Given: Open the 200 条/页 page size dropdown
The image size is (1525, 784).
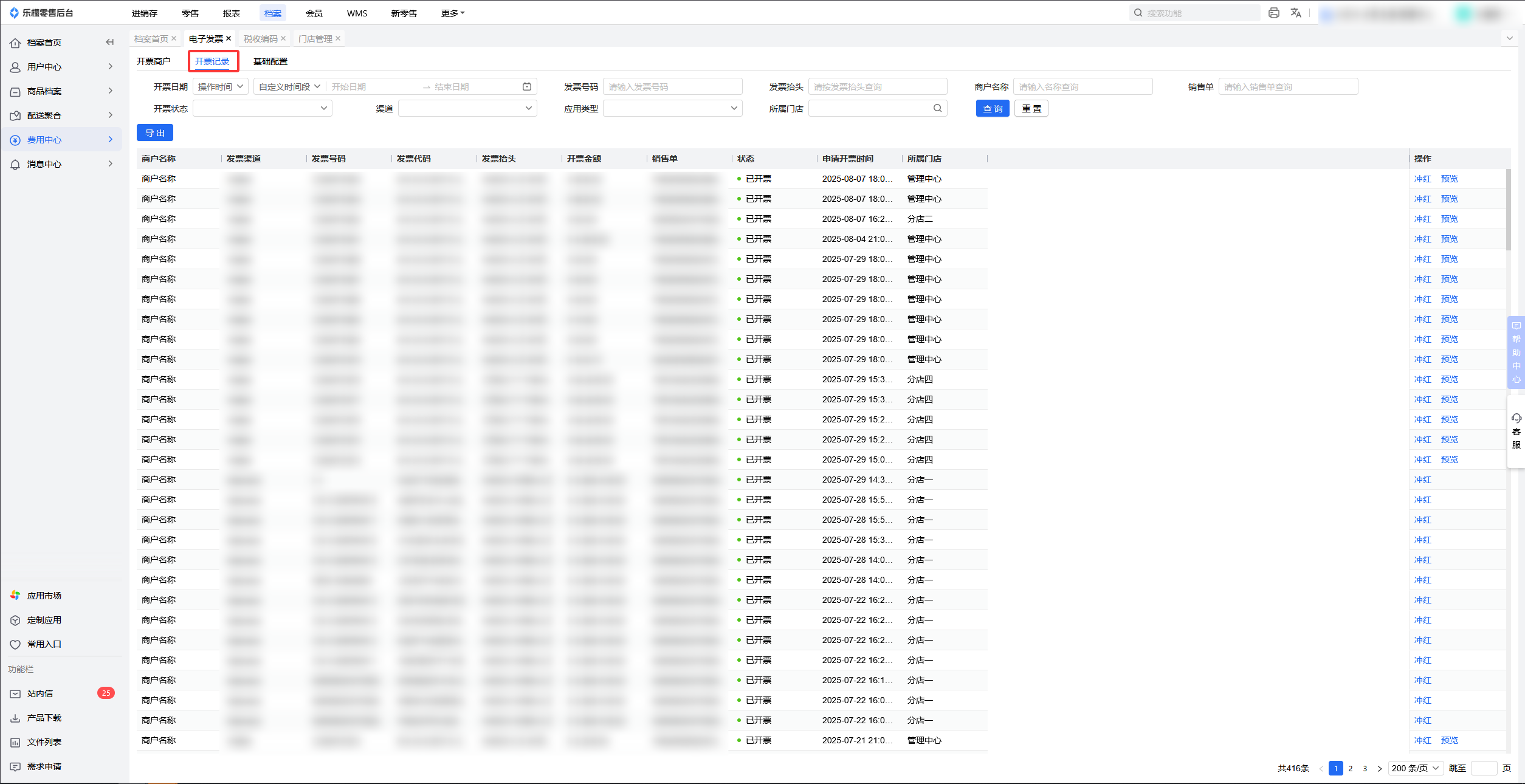Looking at the screenshot, I should (1416, 768).
